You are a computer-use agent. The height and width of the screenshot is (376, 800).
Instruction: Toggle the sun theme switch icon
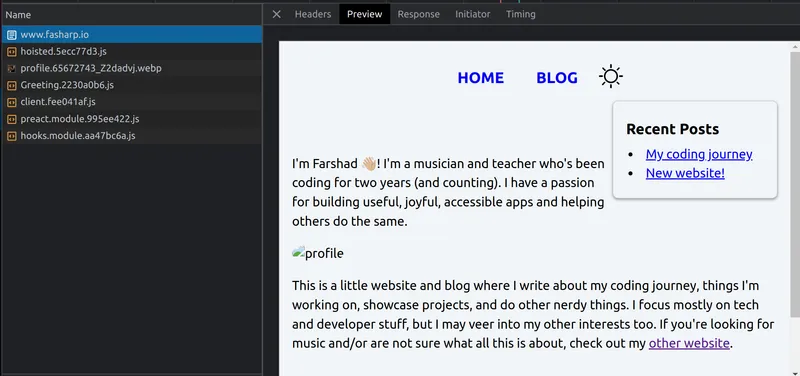click(x=611, y=77)
